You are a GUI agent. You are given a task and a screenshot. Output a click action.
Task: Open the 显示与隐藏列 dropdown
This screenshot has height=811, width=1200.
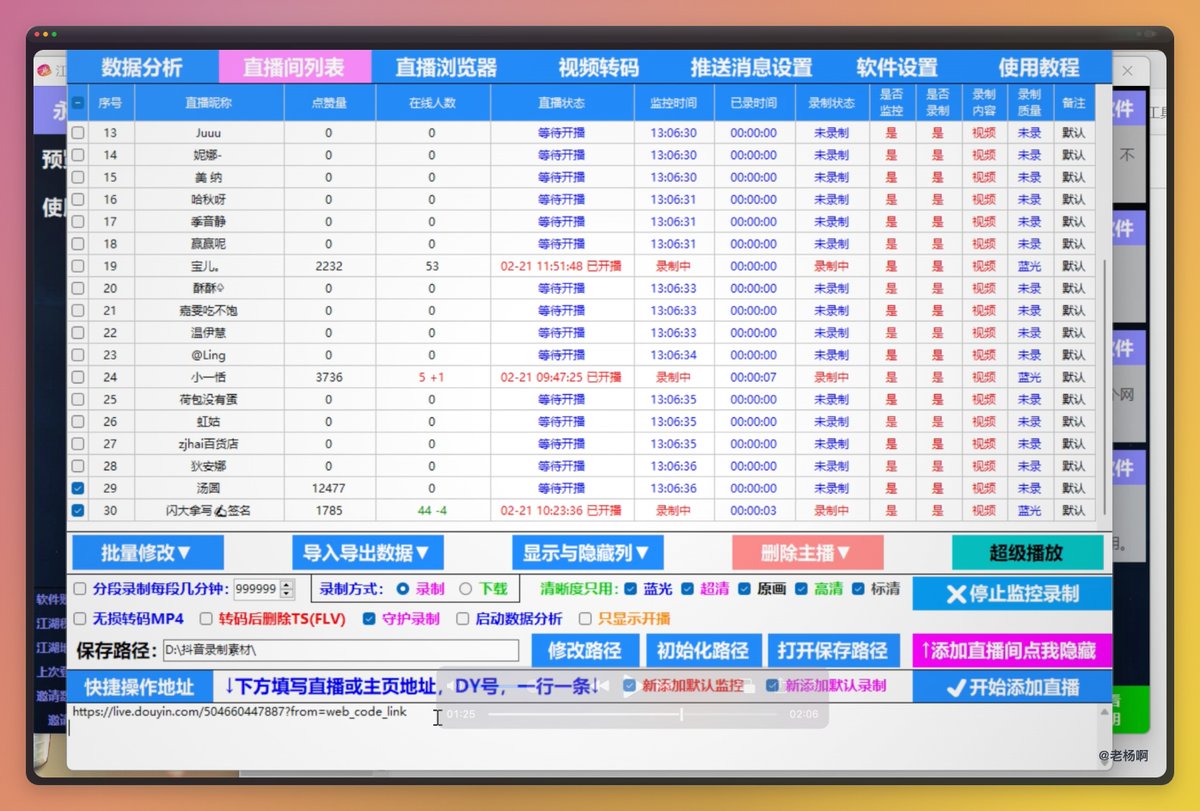tap(587, 552)
